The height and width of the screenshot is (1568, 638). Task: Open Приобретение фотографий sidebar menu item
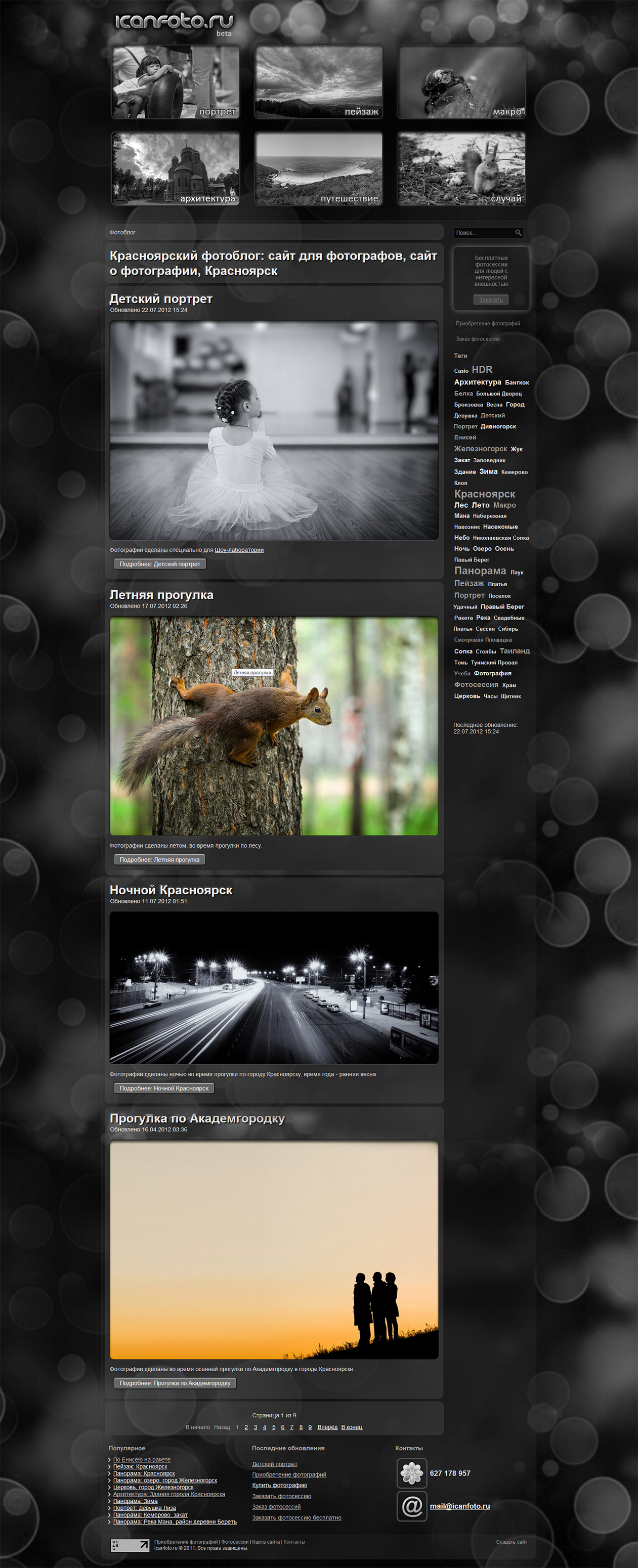488,324
